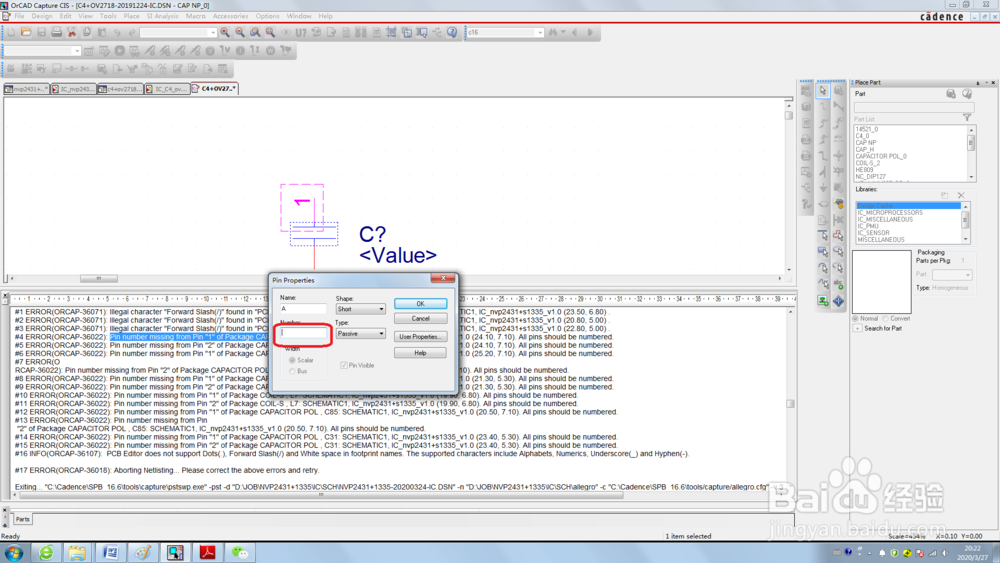1000x563 pixels.
Task: Open the Accessories menu
Action: [x=230, y=16]
